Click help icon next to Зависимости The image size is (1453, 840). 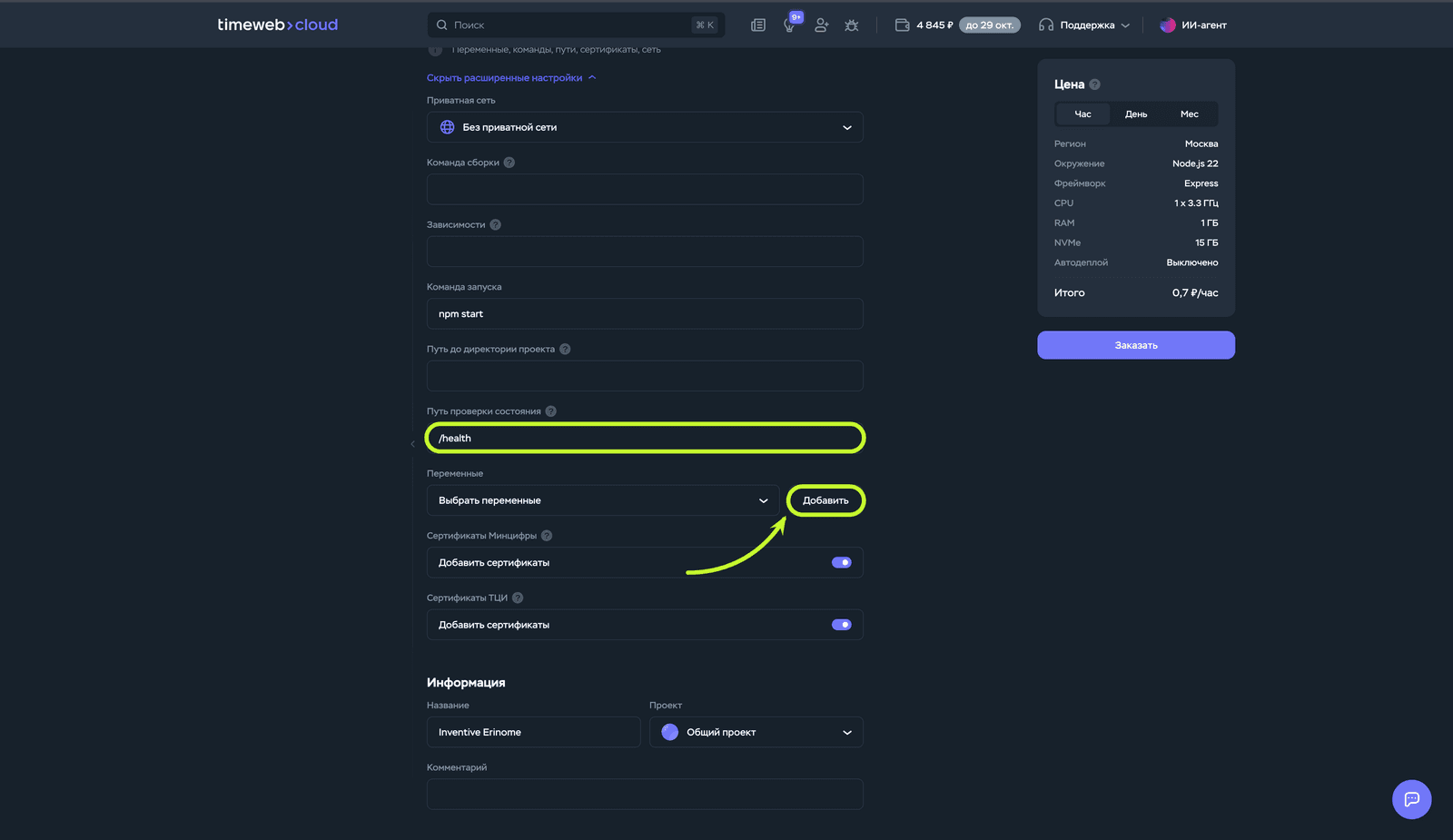[496, 224]
